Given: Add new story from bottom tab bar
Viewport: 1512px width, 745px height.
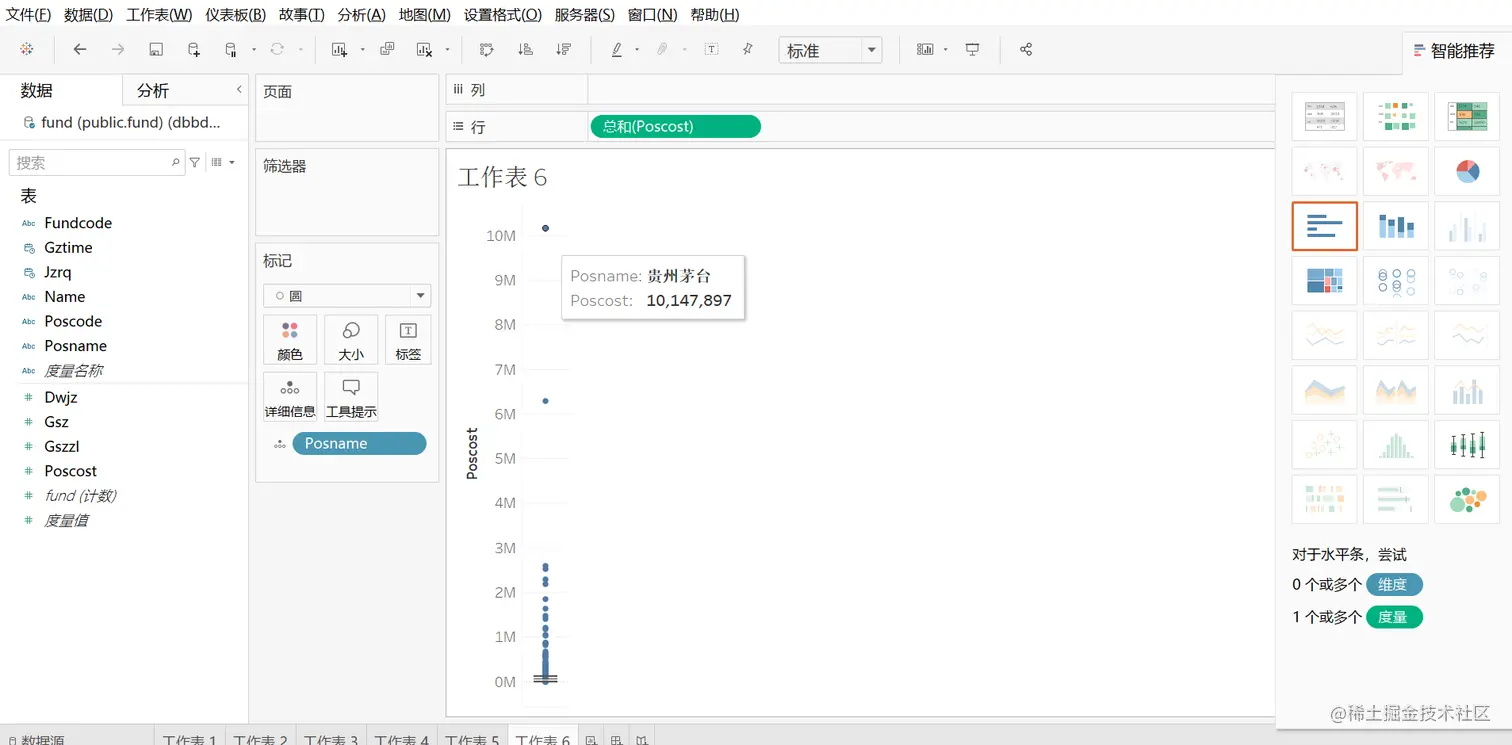Looking at the screenshot, I should pos(642,740).
